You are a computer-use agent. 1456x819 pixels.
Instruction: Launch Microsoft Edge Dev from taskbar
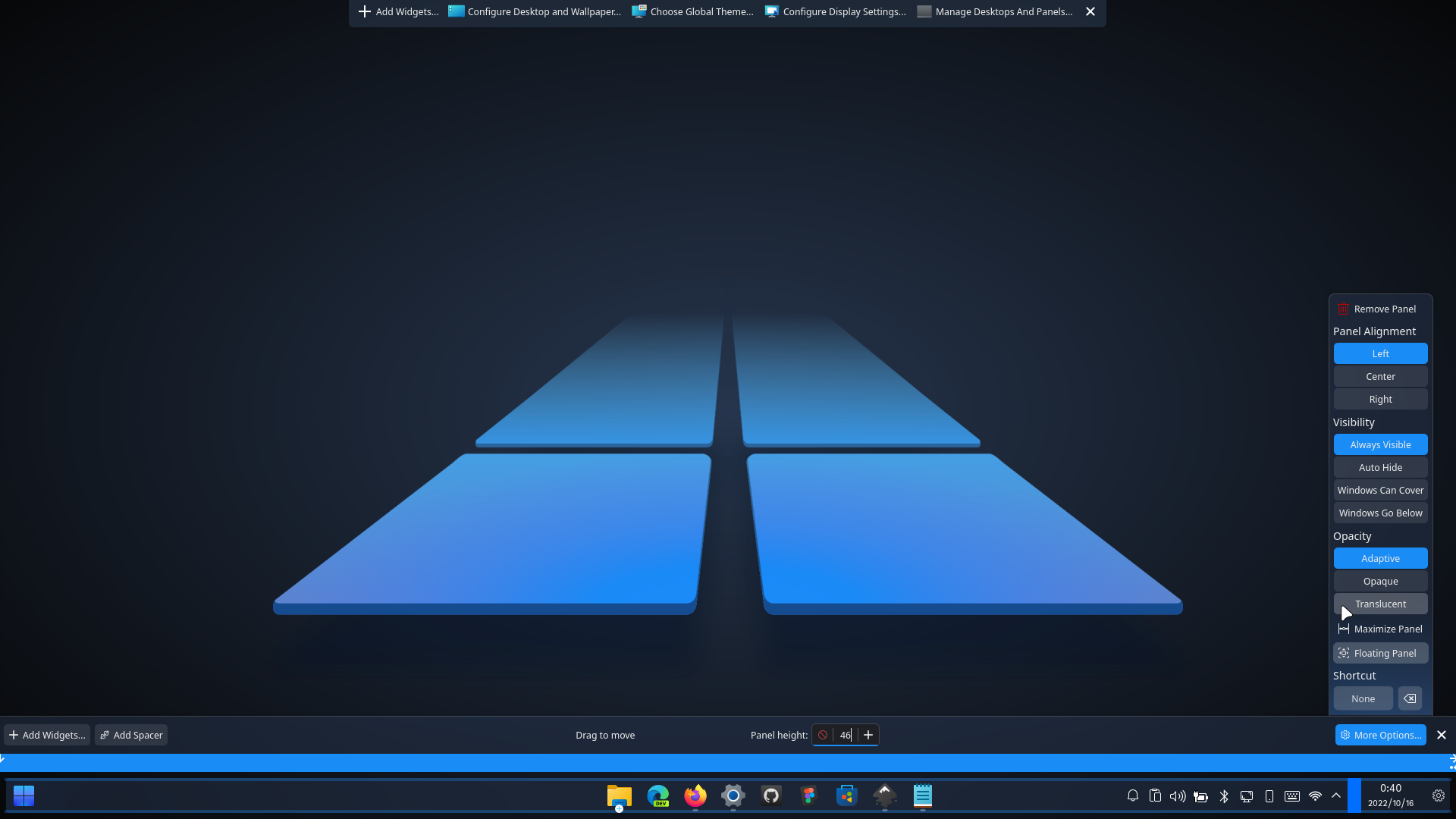tap(657, 795)
